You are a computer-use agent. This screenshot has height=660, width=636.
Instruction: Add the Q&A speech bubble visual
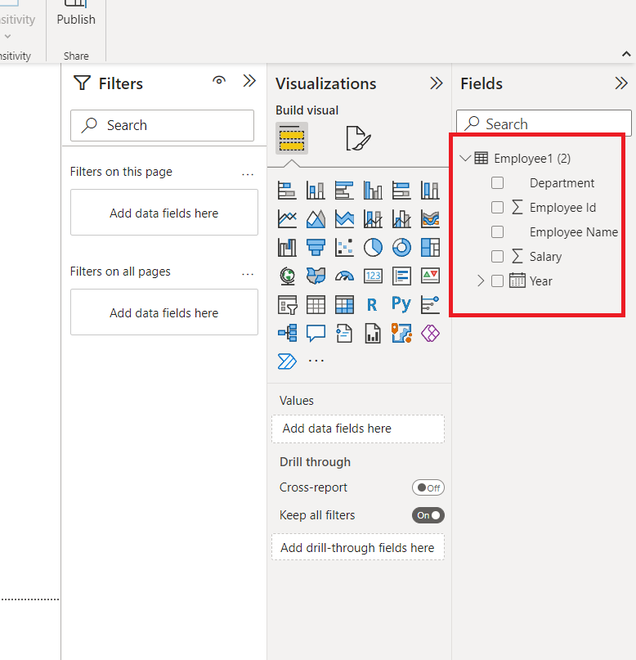pos(316,333)
